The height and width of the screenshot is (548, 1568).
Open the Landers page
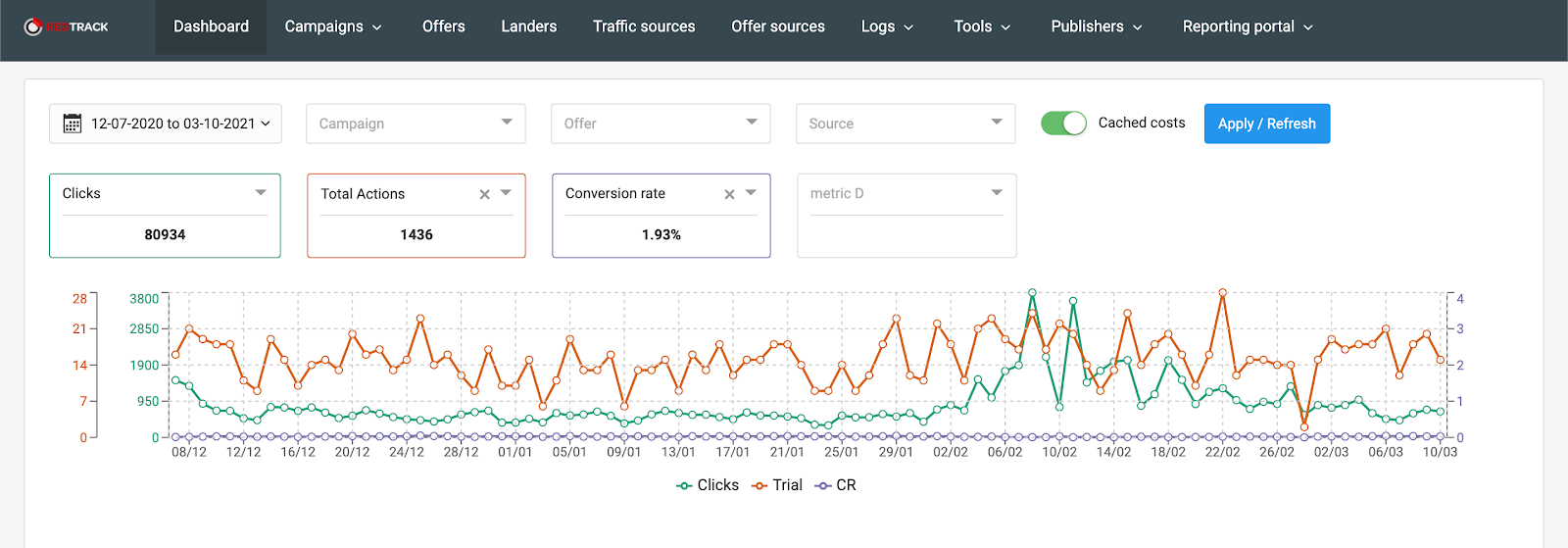tap(529, 26)
